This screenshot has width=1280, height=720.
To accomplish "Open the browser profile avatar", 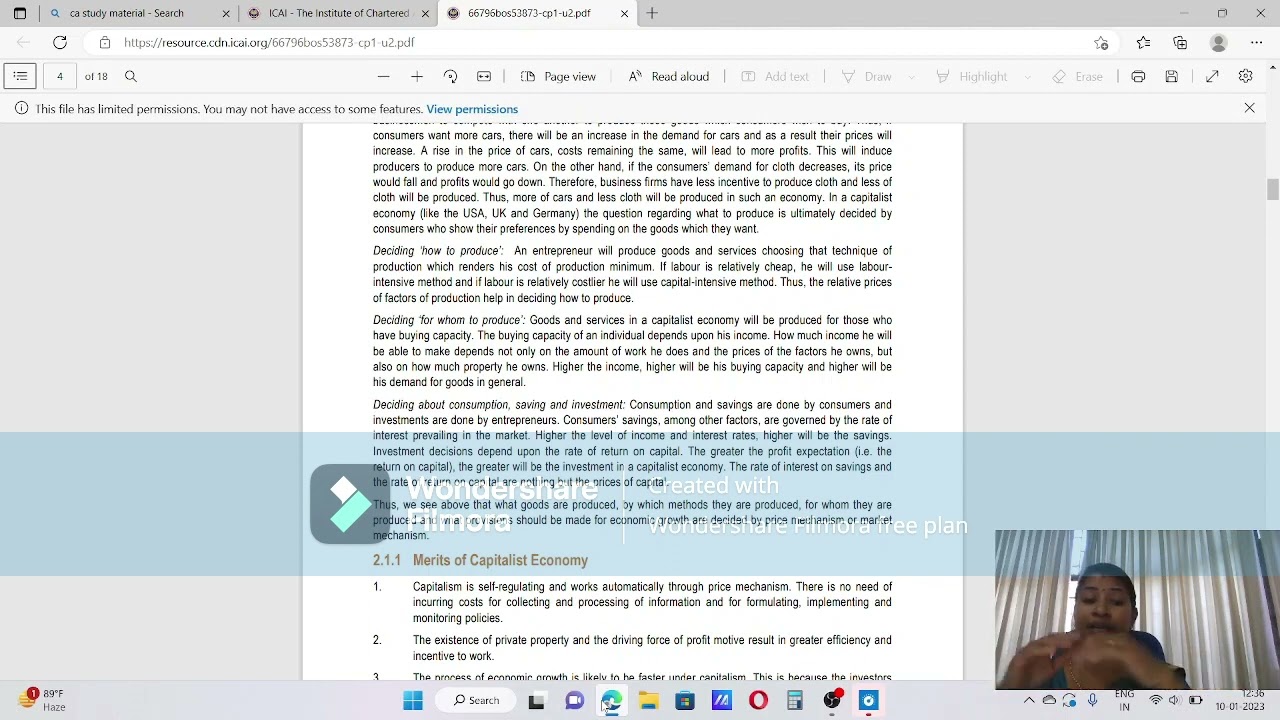I will [1218, 42].
